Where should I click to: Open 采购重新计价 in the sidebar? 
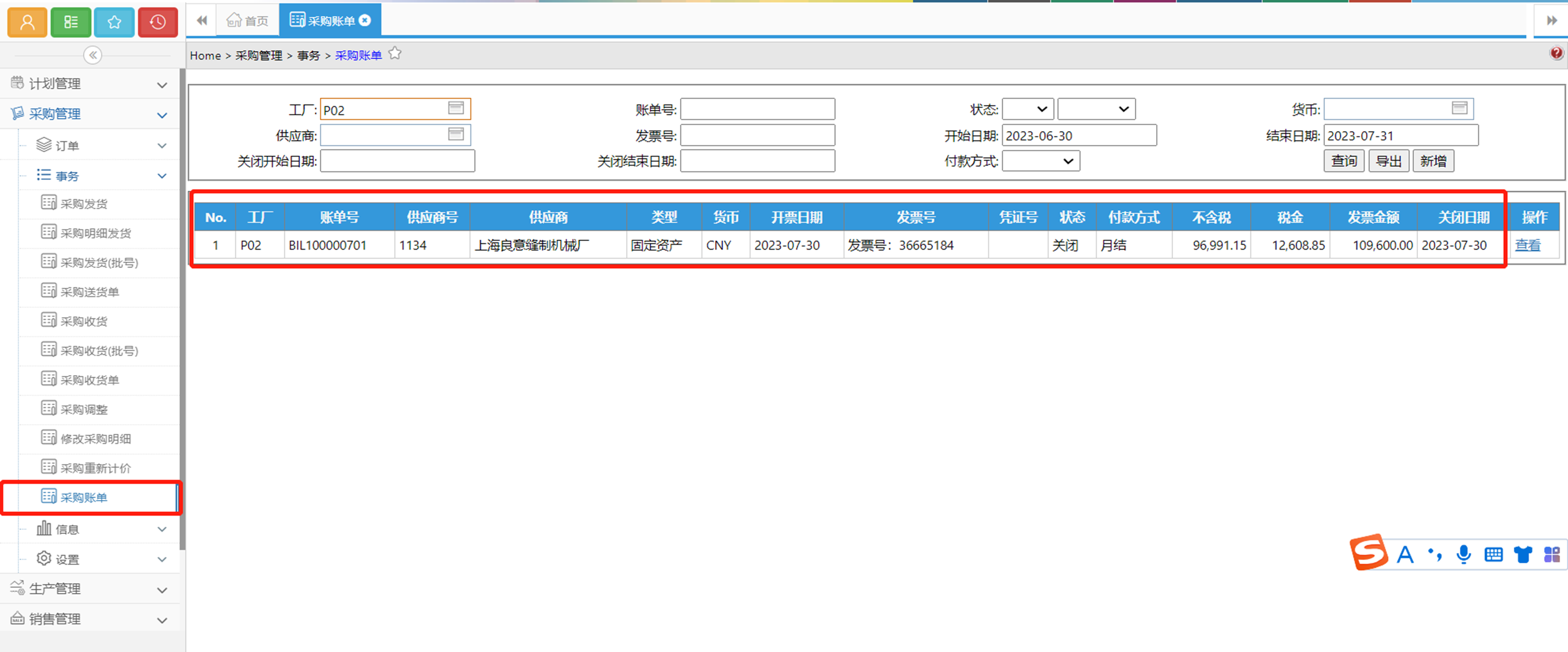coord(96,468)
